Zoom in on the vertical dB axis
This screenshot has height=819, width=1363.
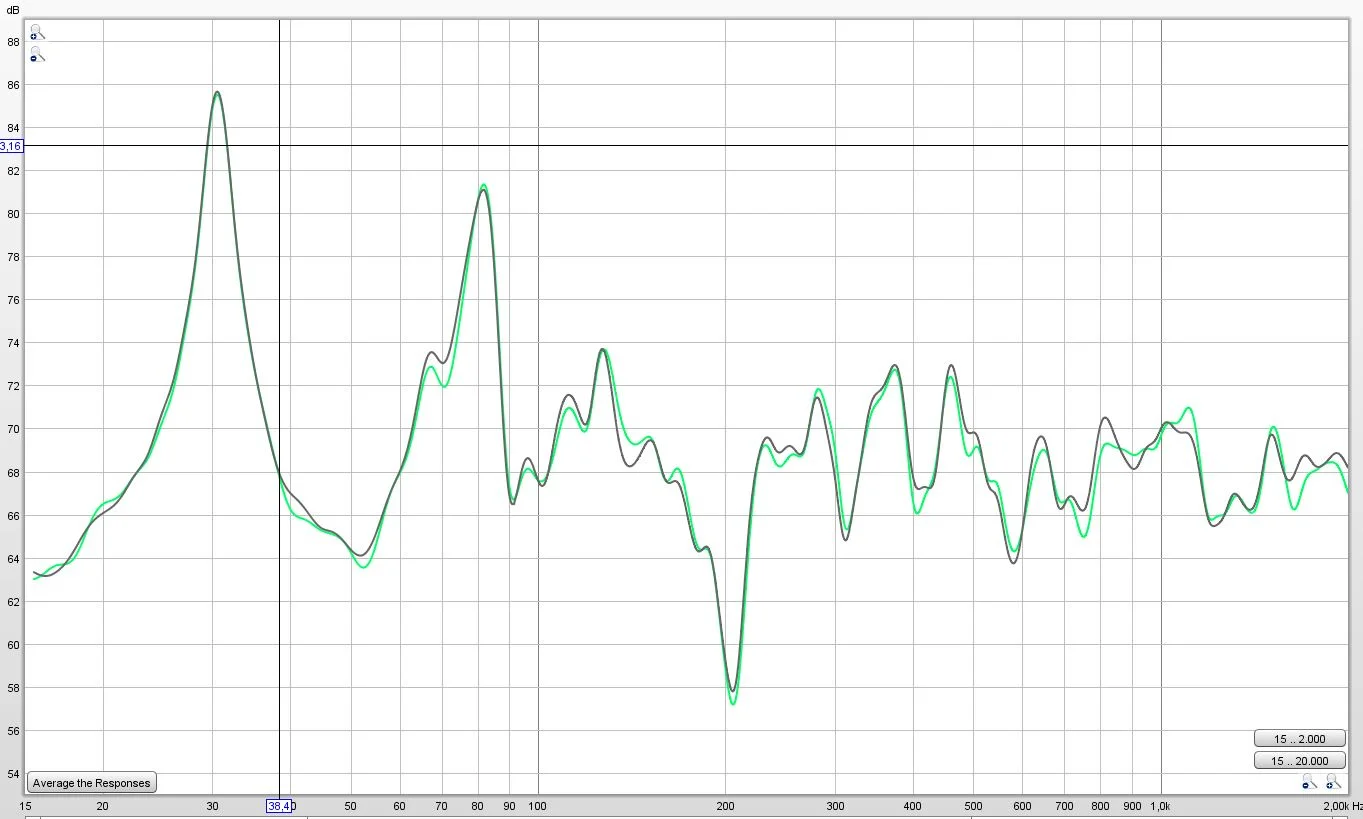tap(36, 33)
